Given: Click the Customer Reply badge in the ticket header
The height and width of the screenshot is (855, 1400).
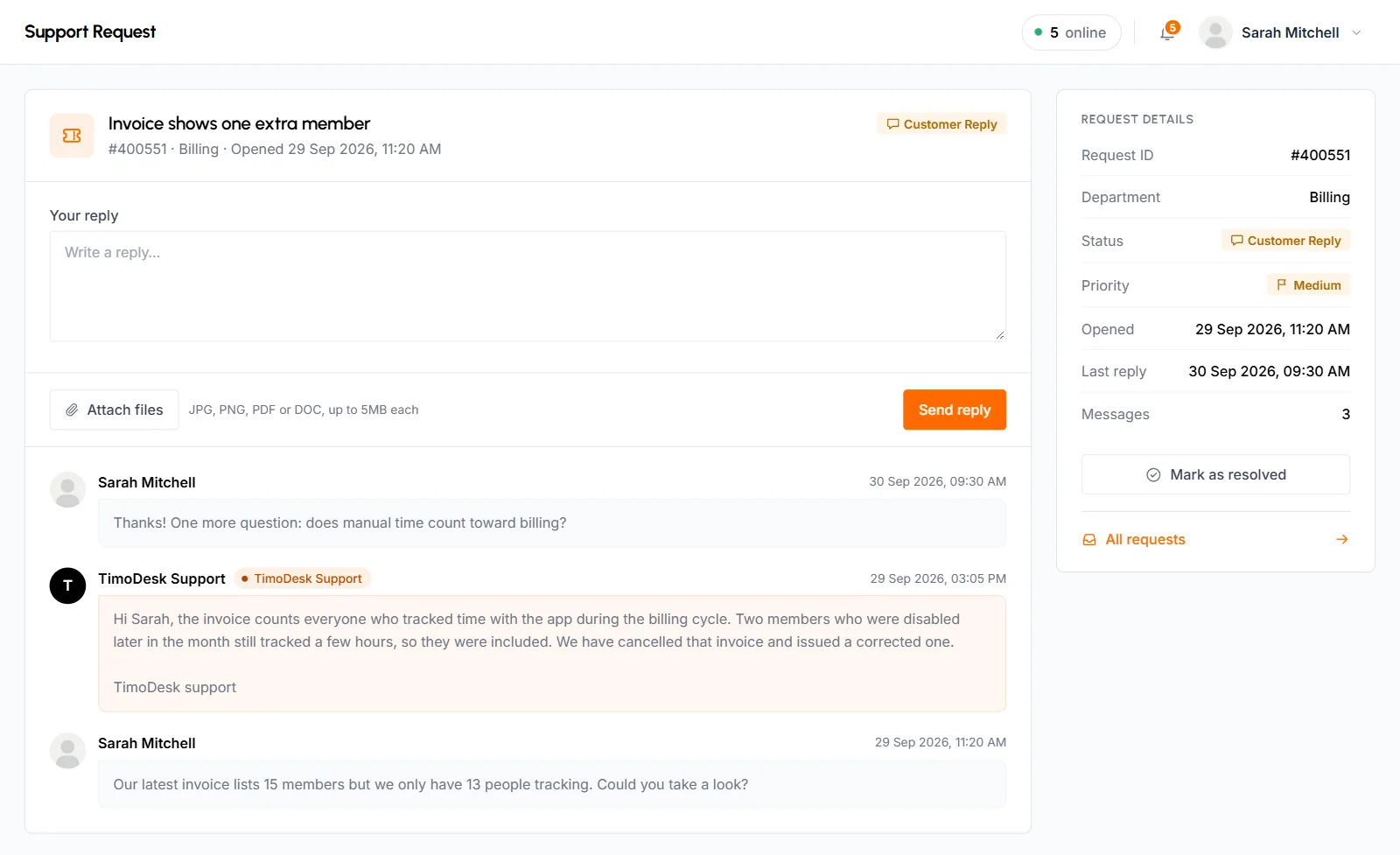Looking at the screenshot, I should coord(941,124).
